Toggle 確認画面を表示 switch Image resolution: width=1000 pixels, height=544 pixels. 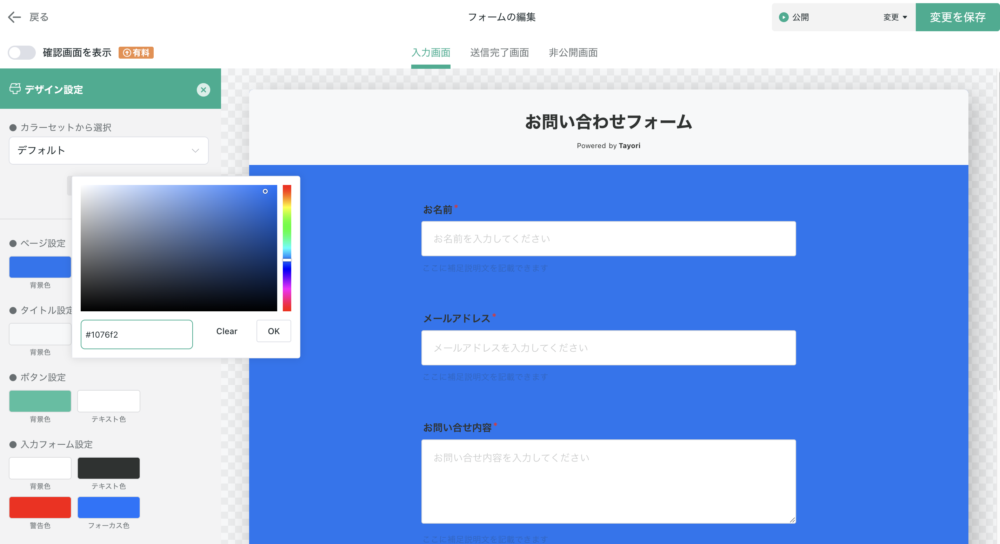[x=21, y=52]
